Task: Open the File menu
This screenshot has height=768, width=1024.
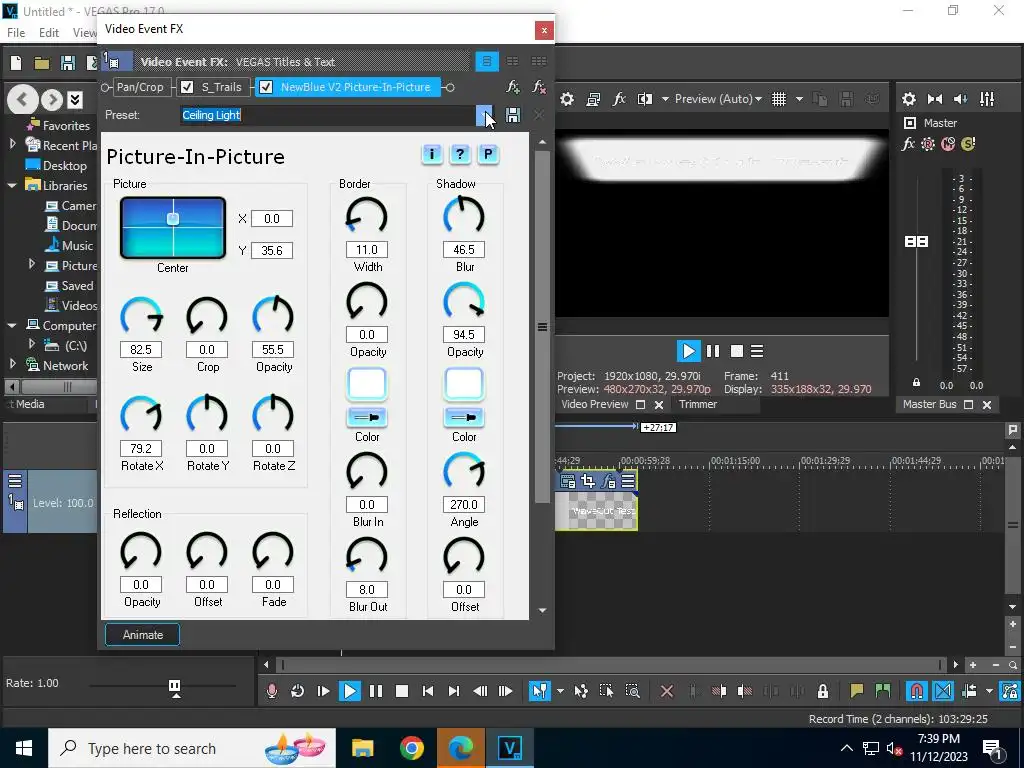Action: pyautogui.click(x=16, y=33)
